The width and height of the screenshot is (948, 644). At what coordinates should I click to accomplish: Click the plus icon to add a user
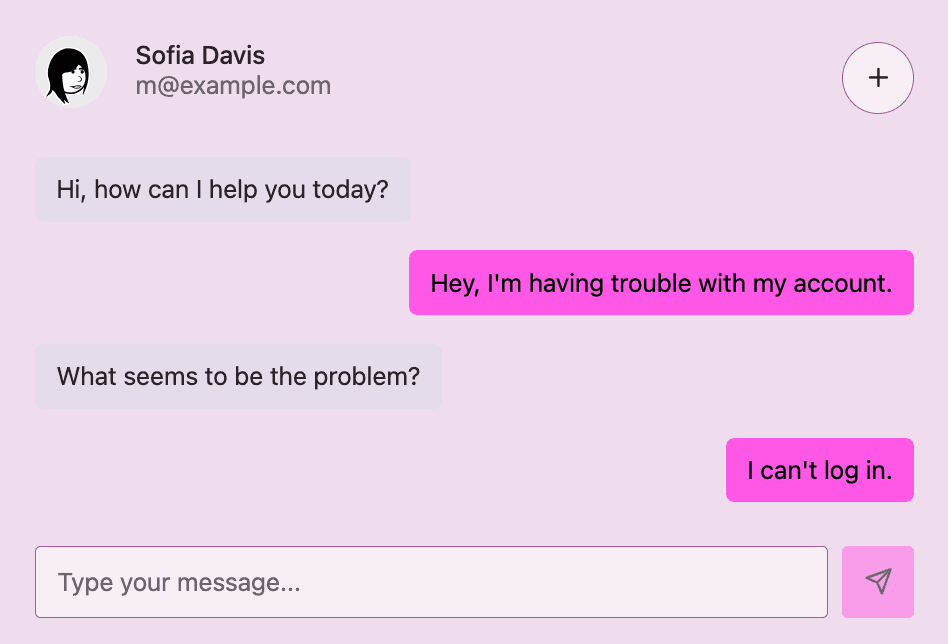(x=877, y=78)
